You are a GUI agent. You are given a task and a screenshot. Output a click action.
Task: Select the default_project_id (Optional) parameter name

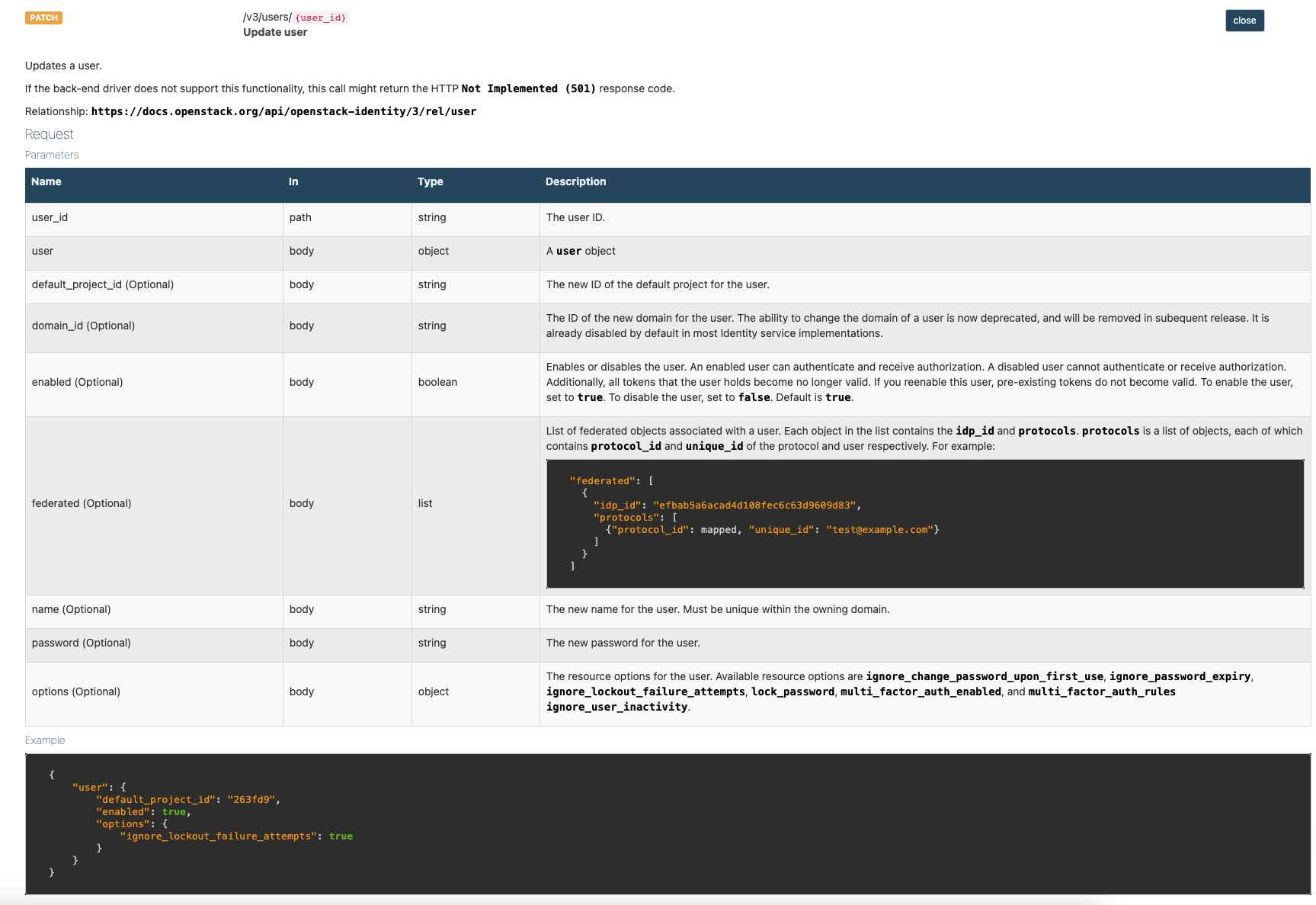(103, 284)
